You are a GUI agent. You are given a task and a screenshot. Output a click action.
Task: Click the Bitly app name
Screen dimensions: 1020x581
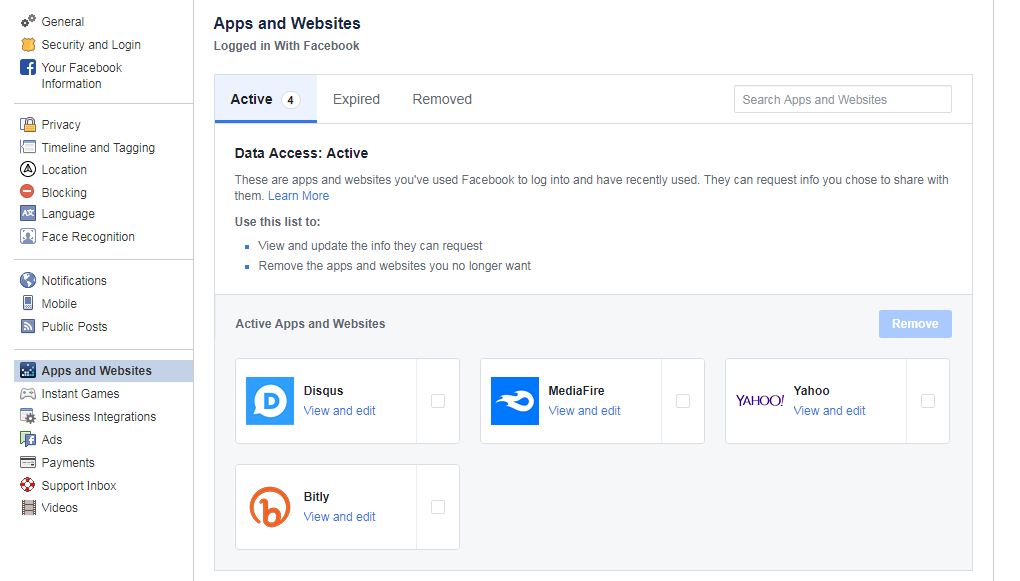(x=316, y=496)
